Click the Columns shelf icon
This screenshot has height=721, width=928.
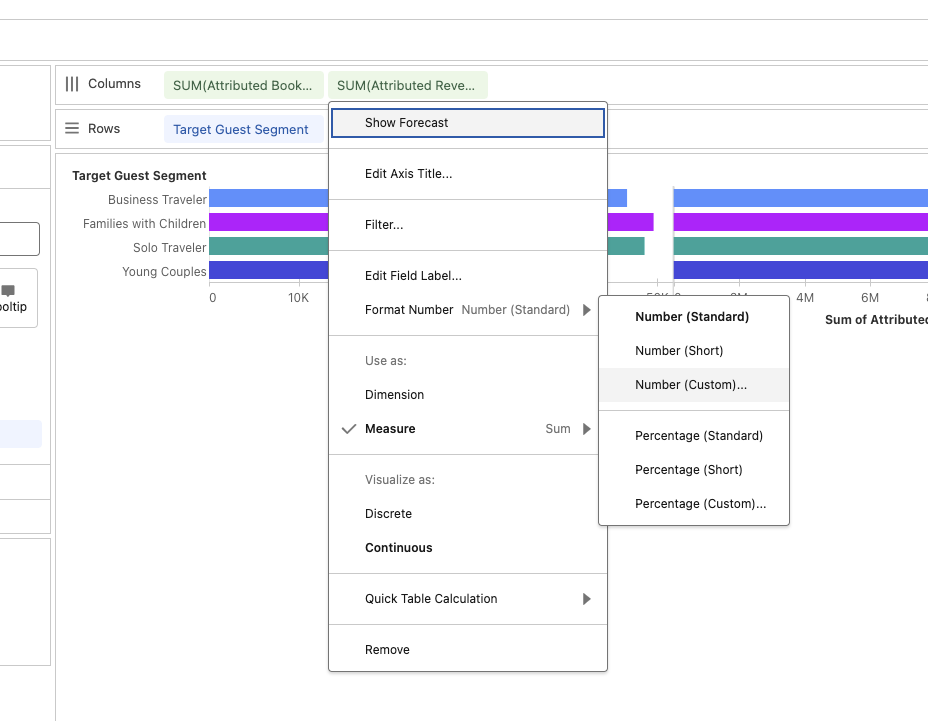[x=72, y=84]
